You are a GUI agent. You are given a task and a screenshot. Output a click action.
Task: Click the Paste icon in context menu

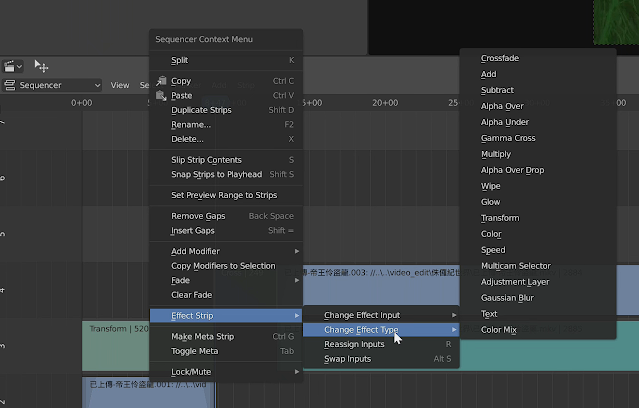tap(160, 96)
